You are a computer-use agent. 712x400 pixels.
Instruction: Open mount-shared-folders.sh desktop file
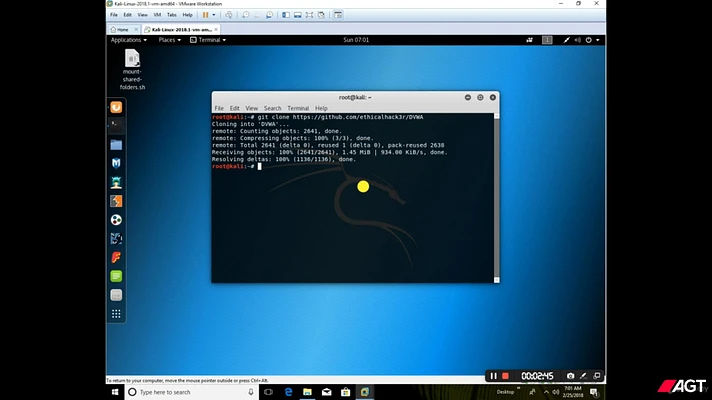[132, 69]
